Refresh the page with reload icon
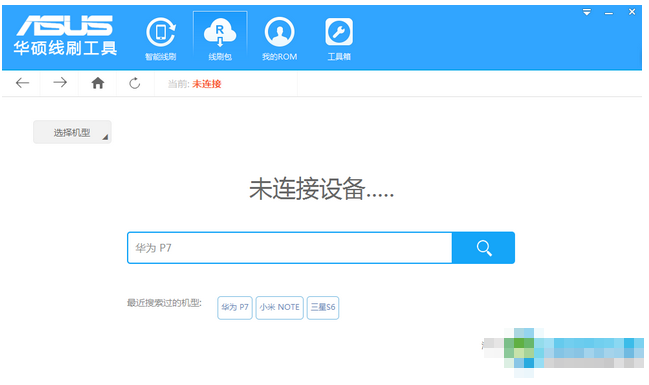 135,83
